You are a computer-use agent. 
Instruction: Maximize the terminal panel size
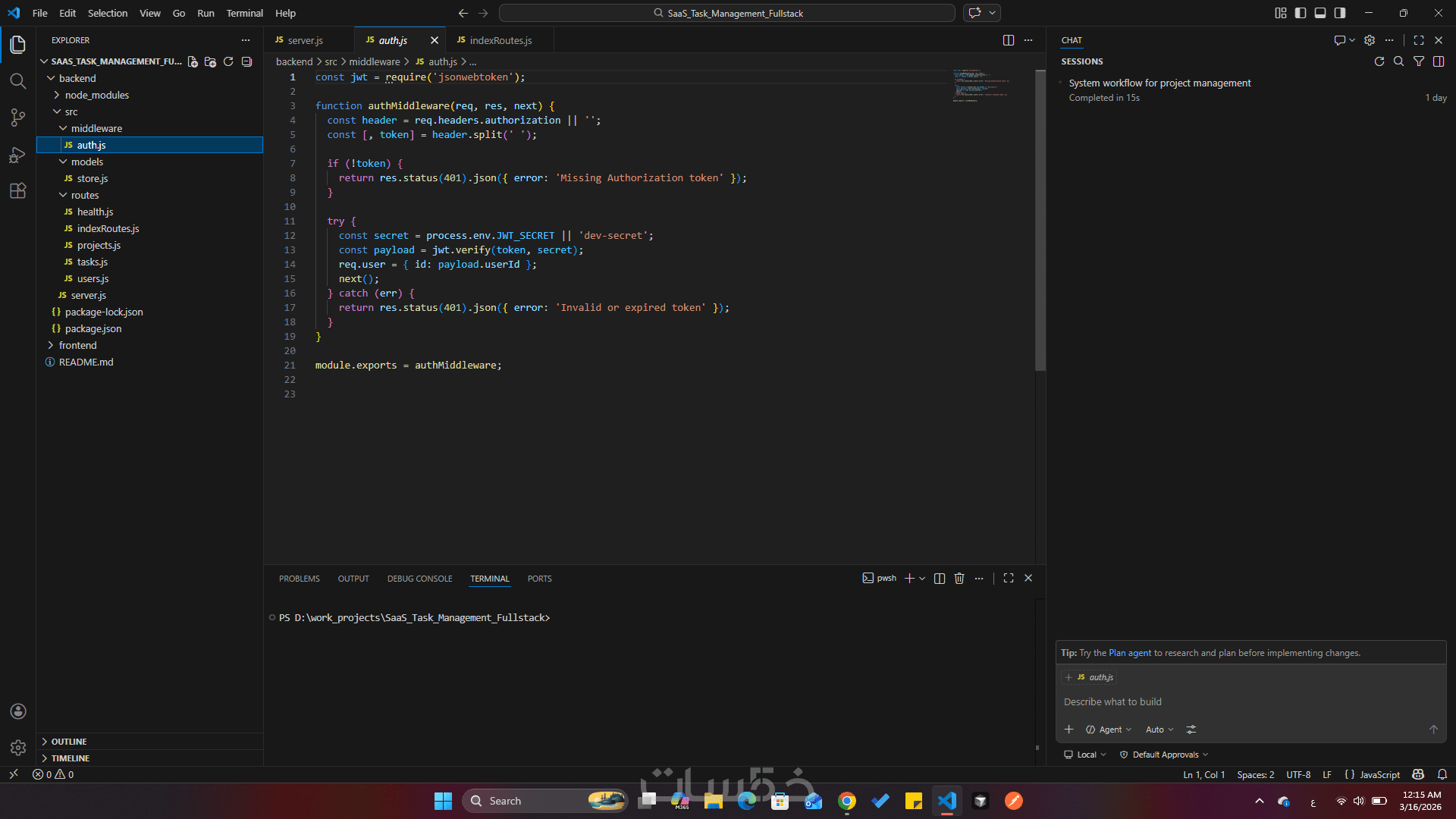(1009, 579)
